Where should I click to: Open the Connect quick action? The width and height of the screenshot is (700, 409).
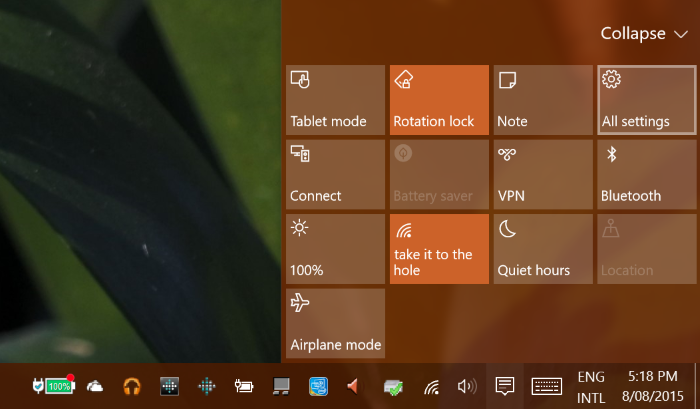(x=335, y=175)
